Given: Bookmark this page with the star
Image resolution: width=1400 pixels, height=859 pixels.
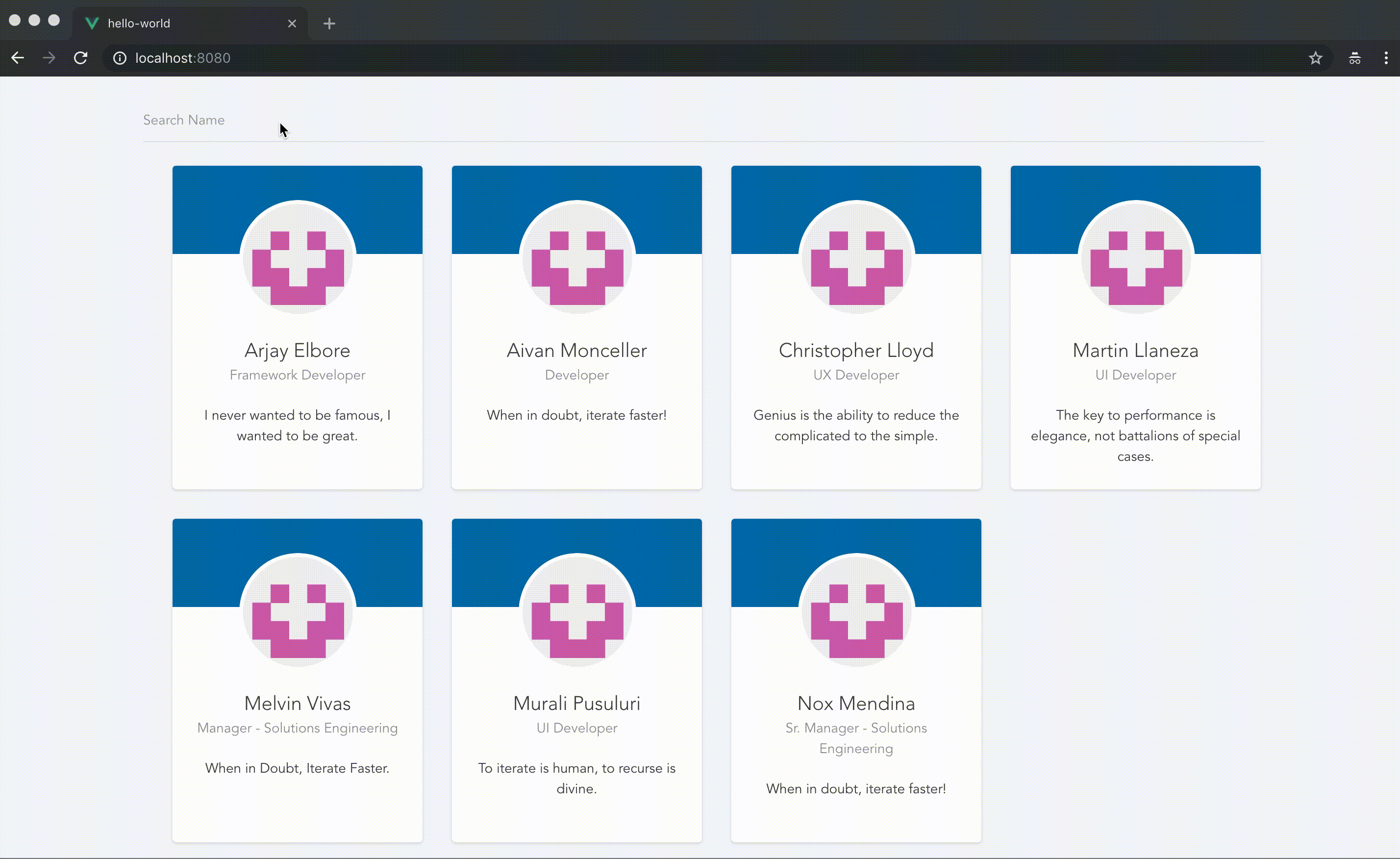Looking at the screenshot, I should pyautogui.click(x=1315, y=58).
